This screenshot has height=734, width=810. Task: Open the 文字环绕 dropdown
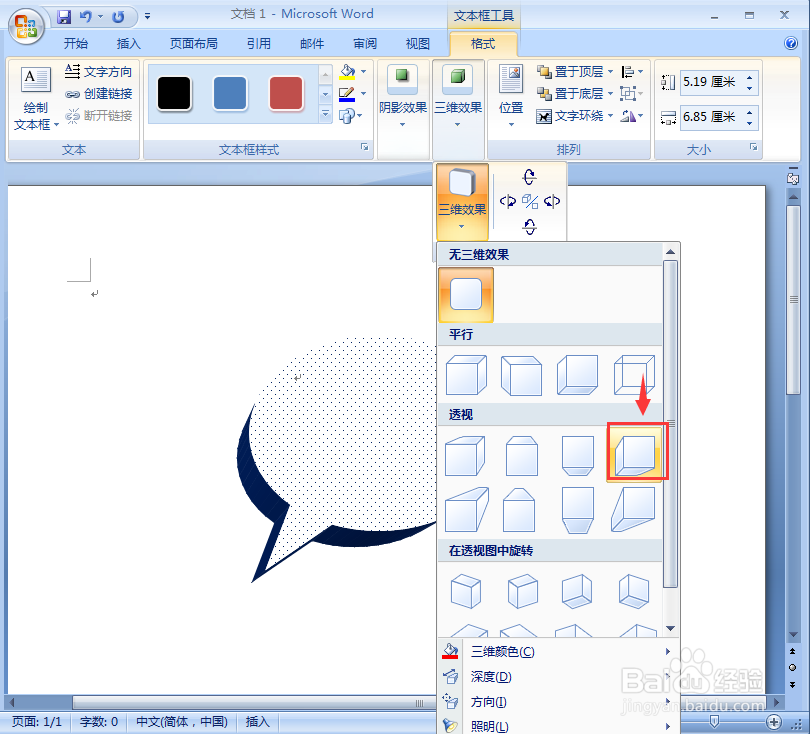575,116
